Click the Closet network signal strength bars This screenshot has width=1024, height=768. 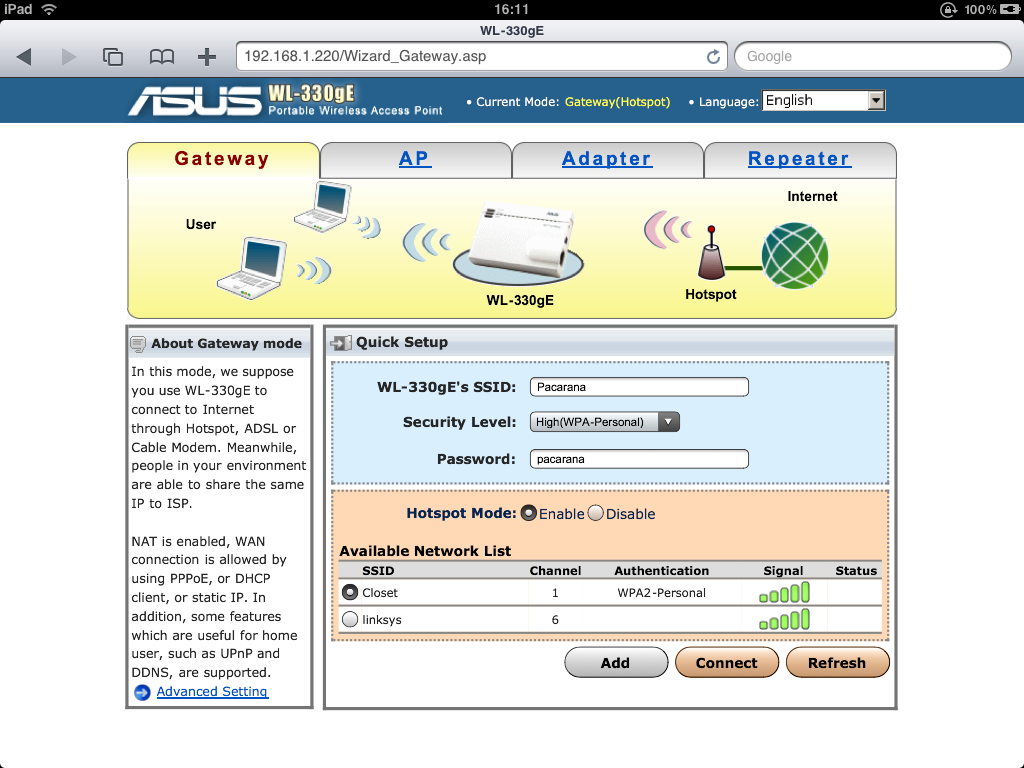point(784,592)
